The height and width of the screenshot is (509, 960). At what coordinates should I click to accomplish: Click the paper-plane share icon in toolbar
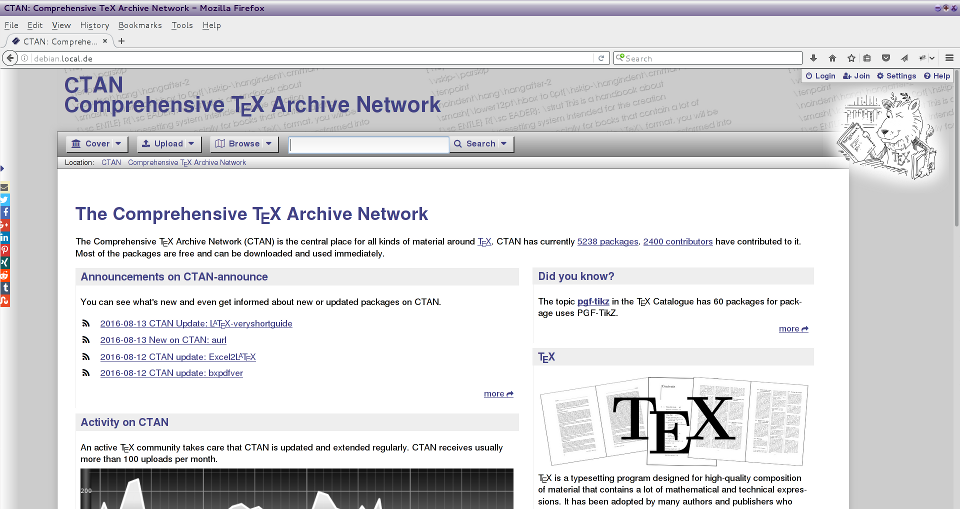(x=904, y=58)
